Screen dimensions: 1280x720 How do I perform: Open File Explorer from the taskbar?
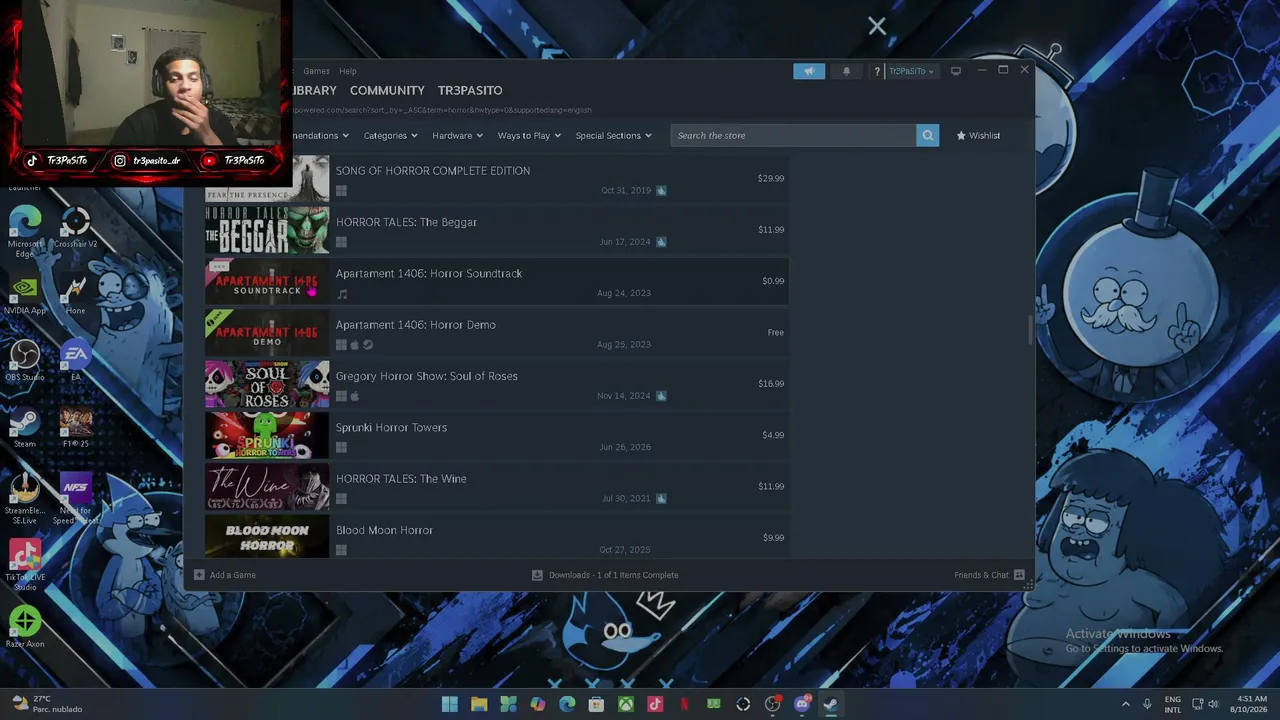click(x=479, y=704)
